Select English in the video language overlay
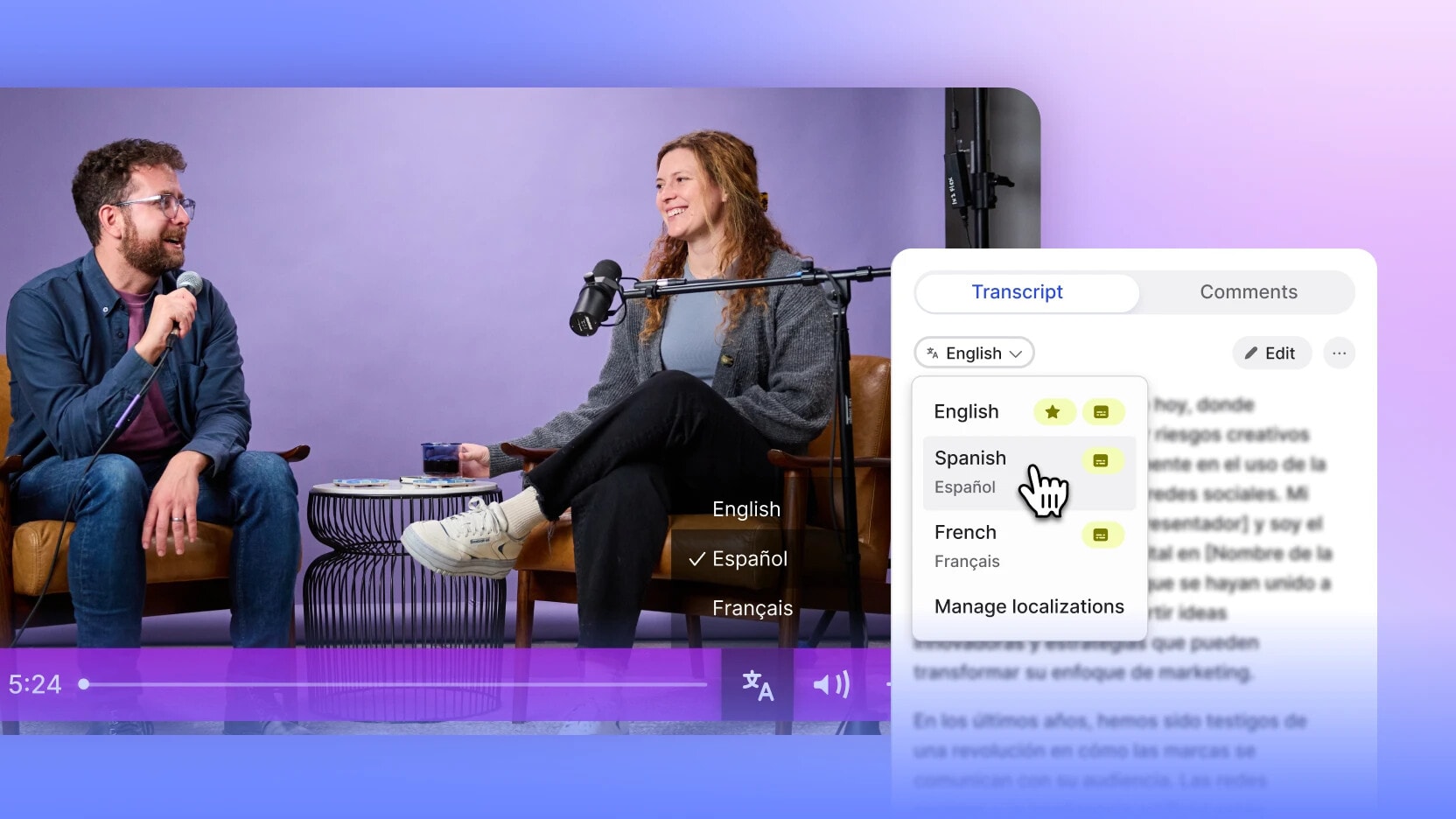The width and height of the screenshot is (1456, 819). pyautogui.click(x=746, y=509)
